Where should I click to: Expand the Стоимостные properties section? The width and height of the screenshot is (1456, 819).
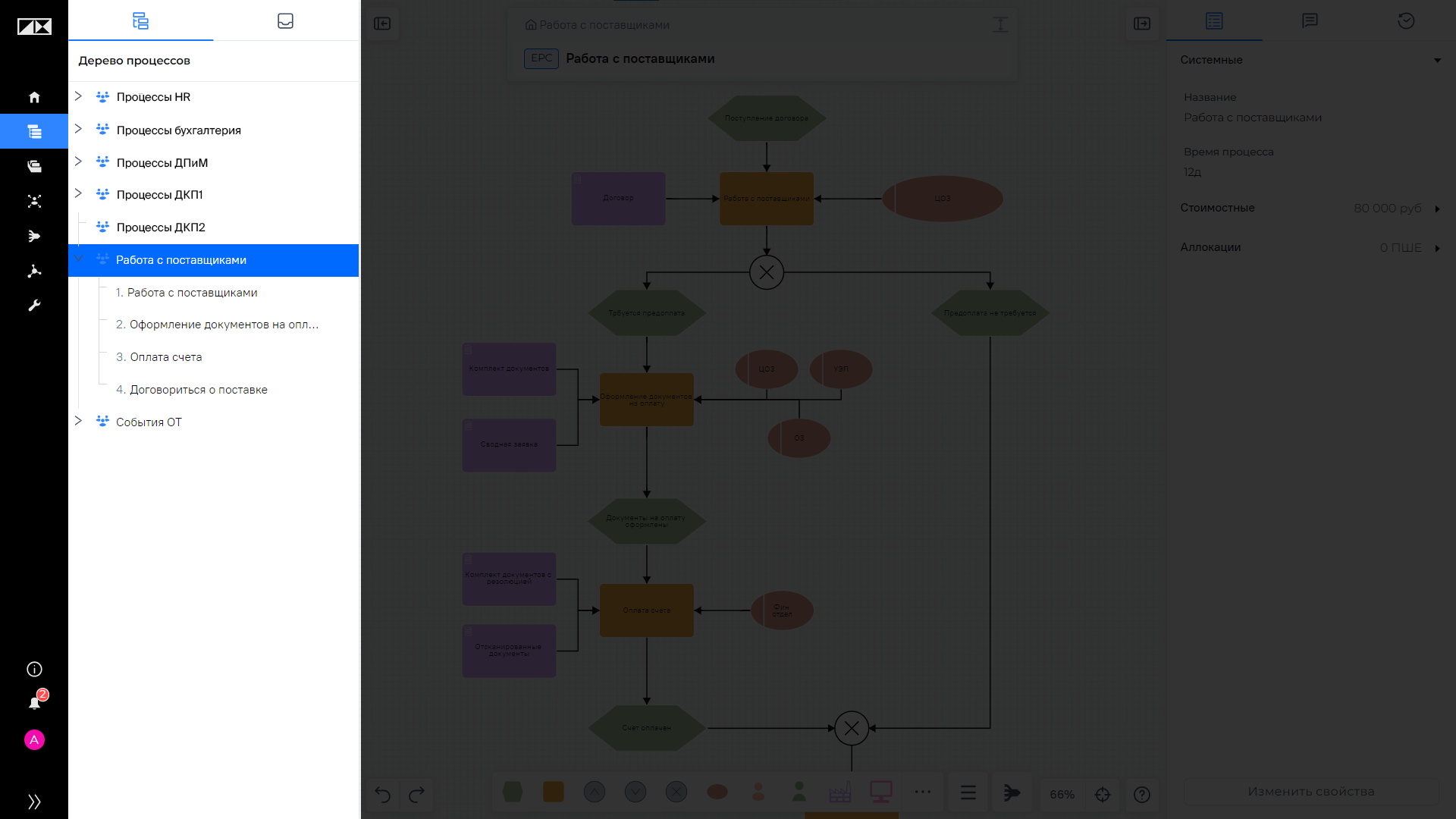pyautogui.click(x=1437, y=209)
